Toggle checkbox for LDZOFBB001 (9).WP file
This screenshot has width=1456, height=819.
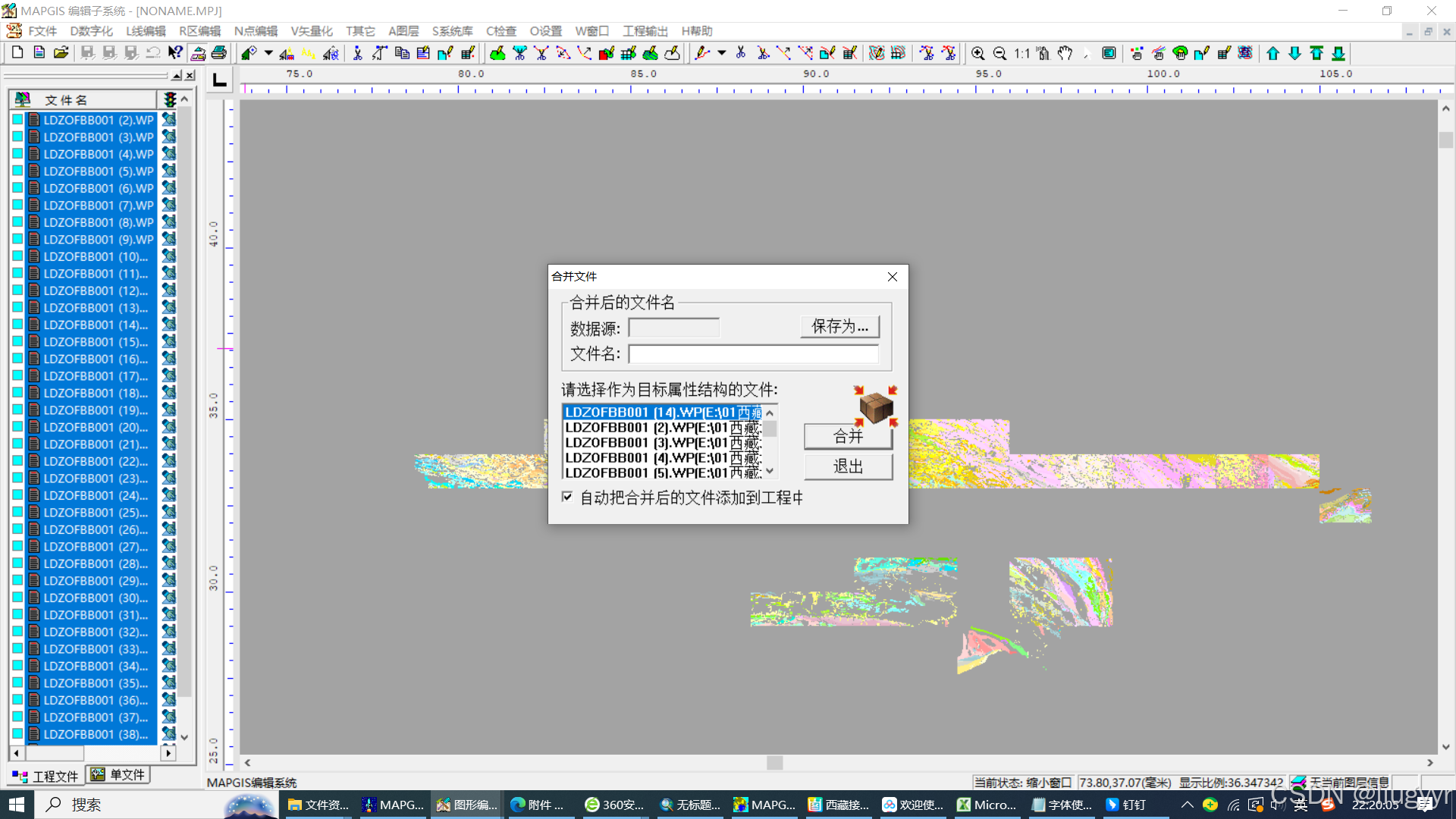(x=17, y=240)
